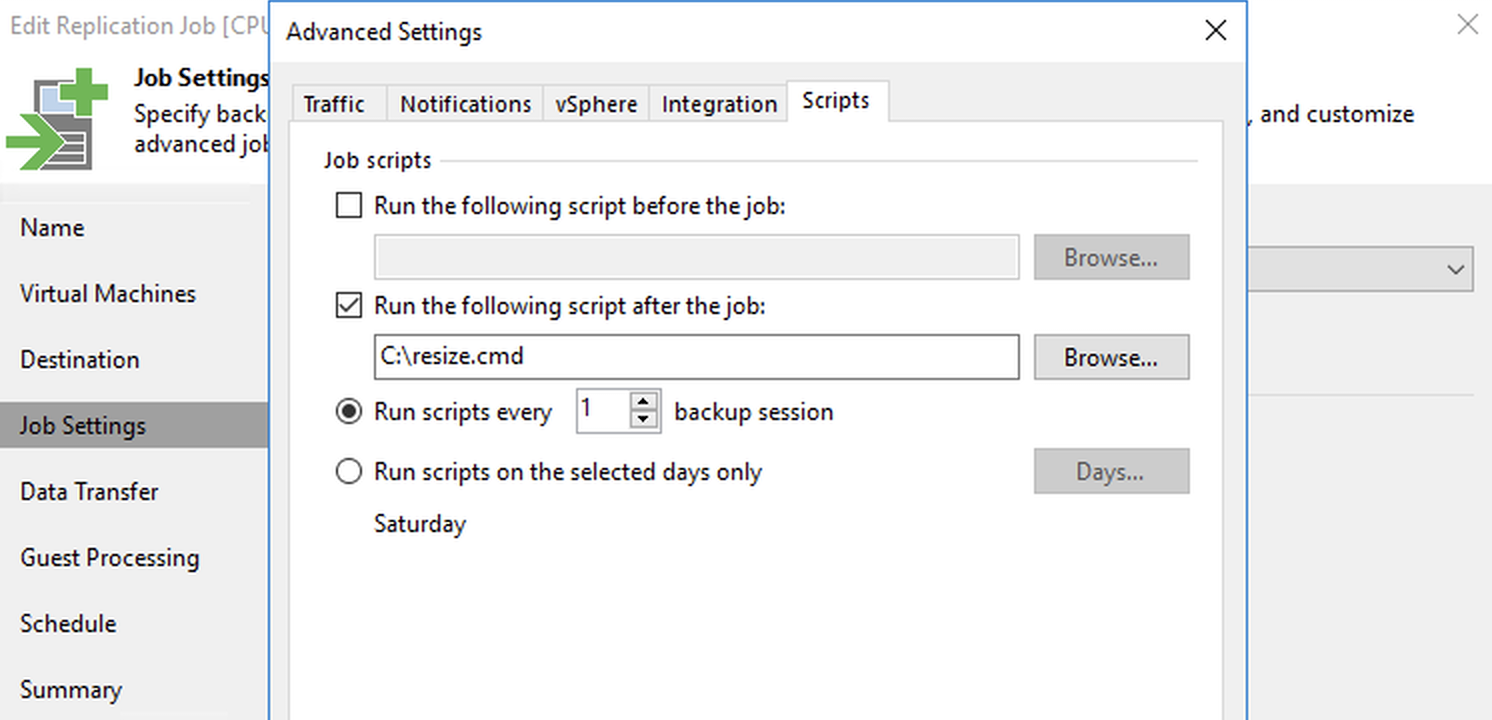Open the Schedule wizard step
The height and width of the screenshot is (720, 1492).
click(x=68, y=624)
